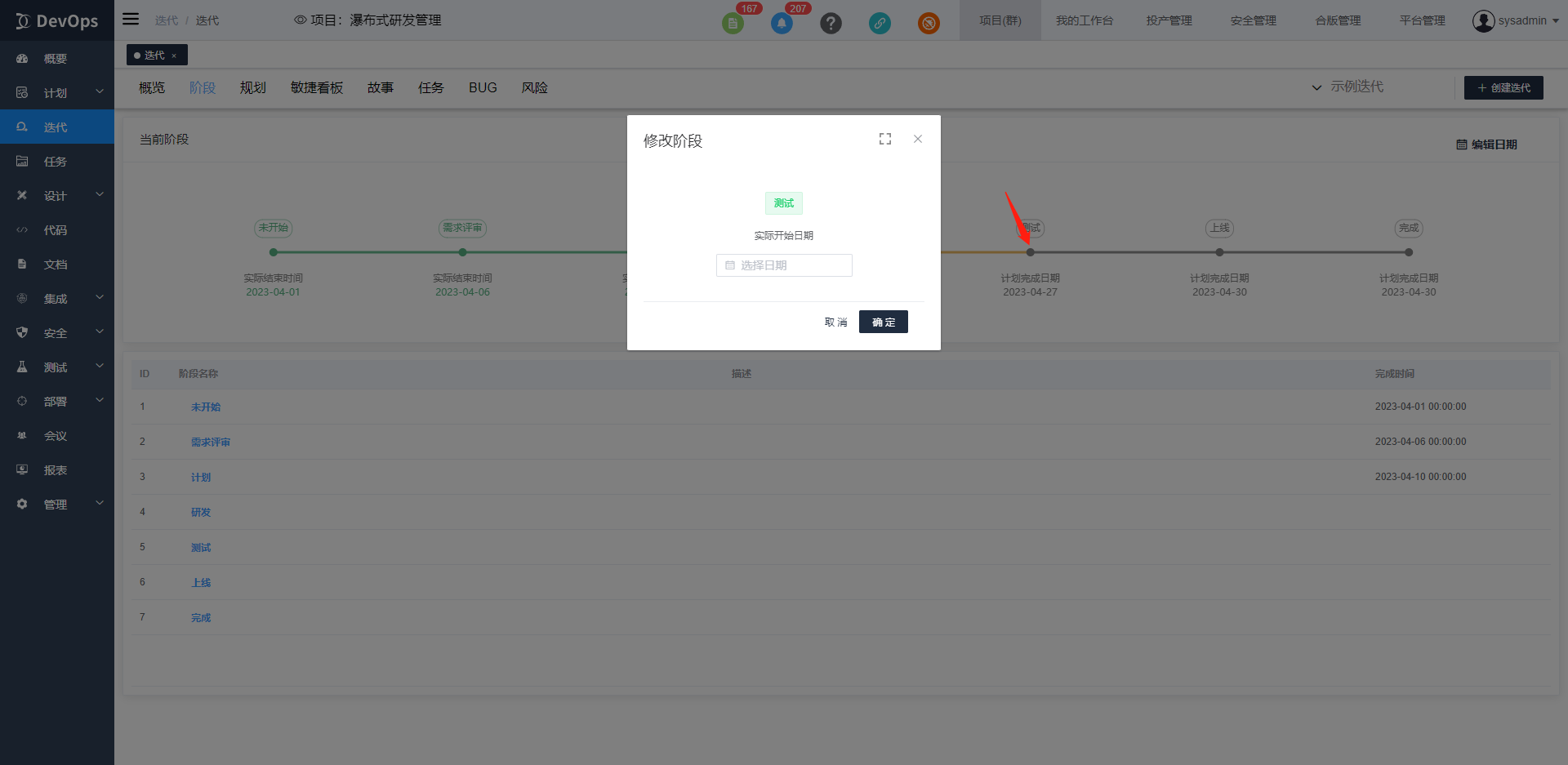Screen dimensions: 1568x765
Task: Click the orange circular icon in header
Action: click(929, 24)
